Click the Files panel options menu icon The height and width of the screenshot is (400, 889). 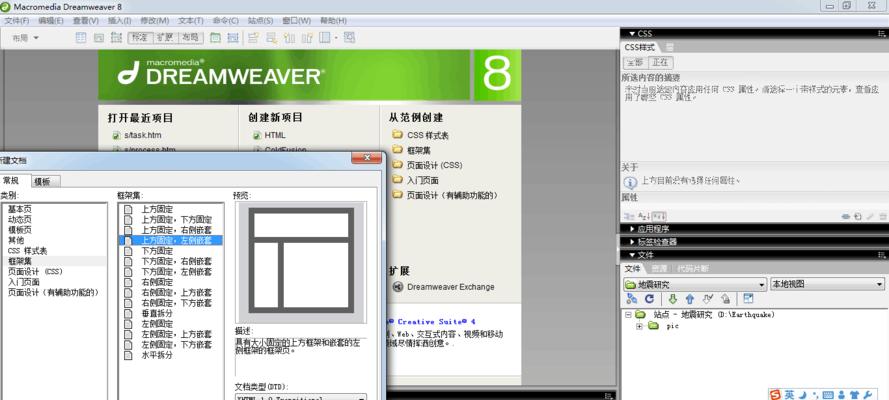coord(882,256)
